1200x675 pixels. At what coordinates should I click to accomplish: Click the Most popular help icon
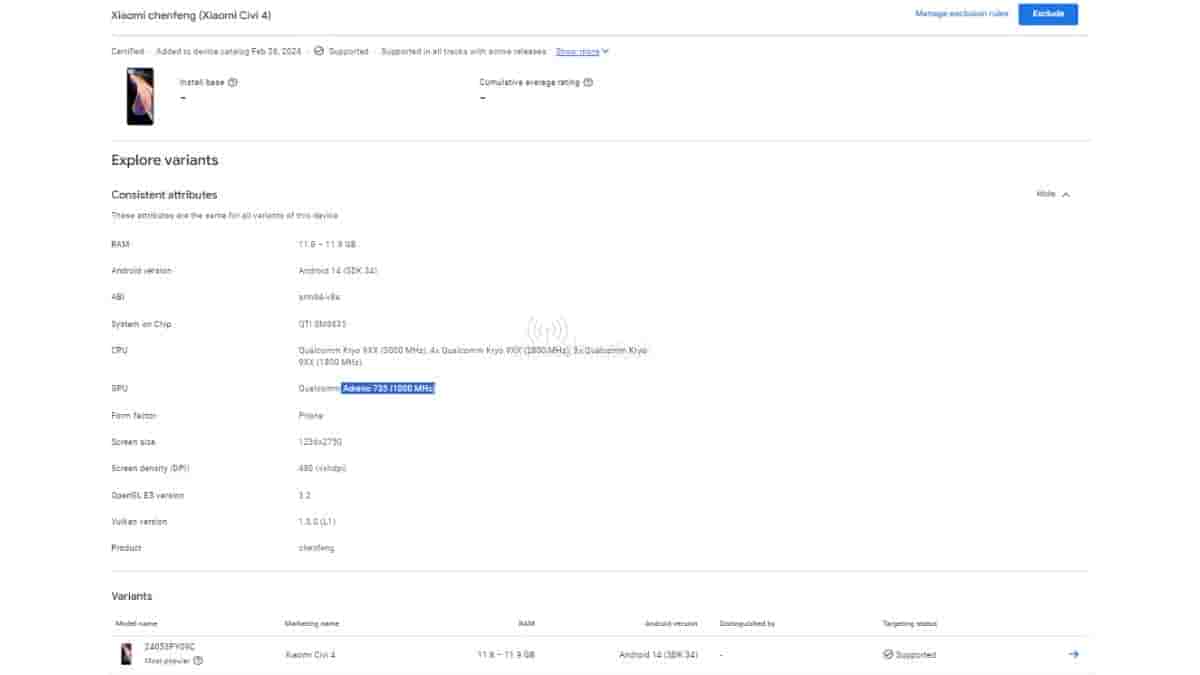point(198,661)
